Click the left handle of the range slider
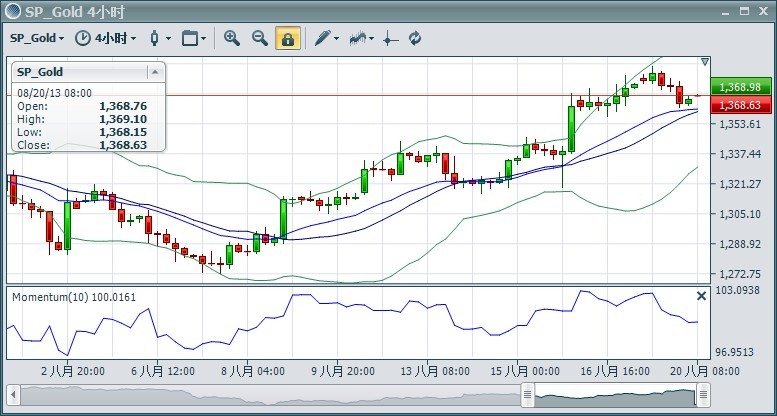 (527, 396)
